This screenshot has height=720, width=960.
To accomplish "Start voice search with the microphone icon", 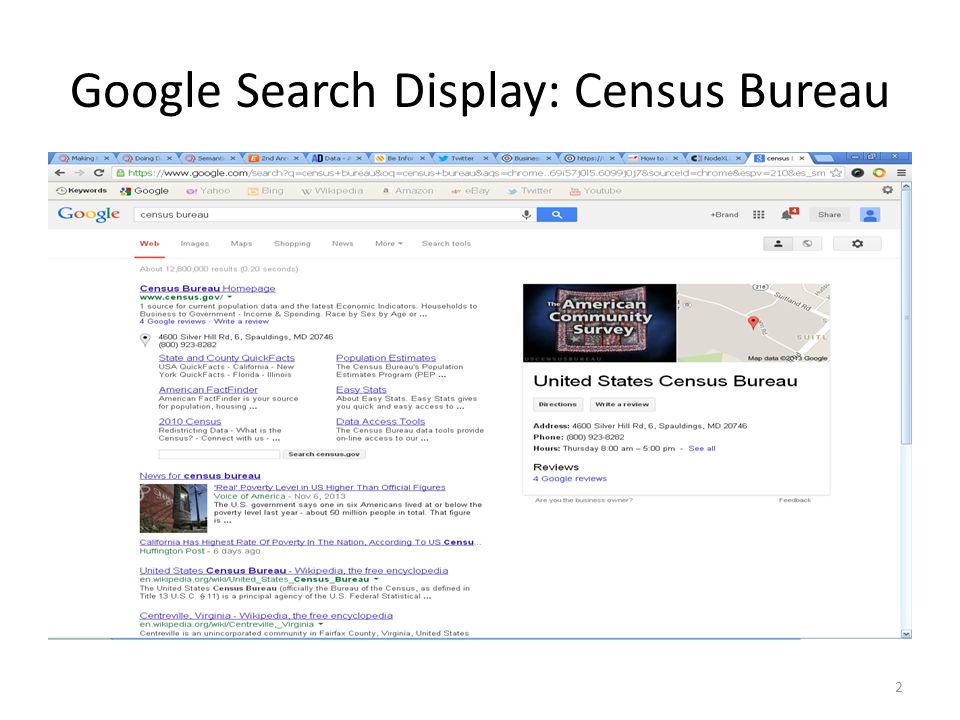I will tap(526, 214).
